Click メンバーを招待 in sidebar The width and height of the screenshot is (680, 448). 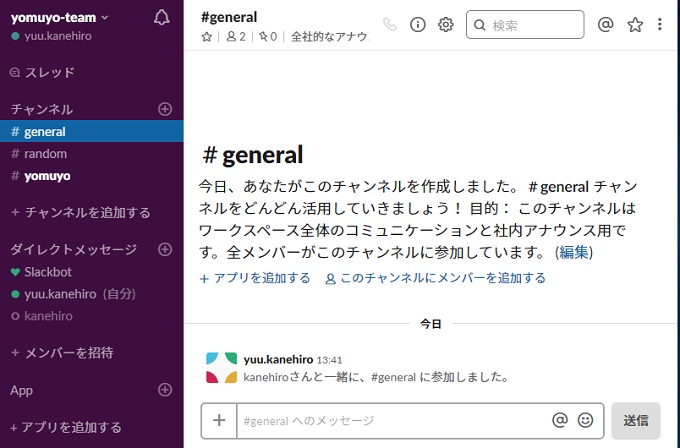[x=62, y=353]
